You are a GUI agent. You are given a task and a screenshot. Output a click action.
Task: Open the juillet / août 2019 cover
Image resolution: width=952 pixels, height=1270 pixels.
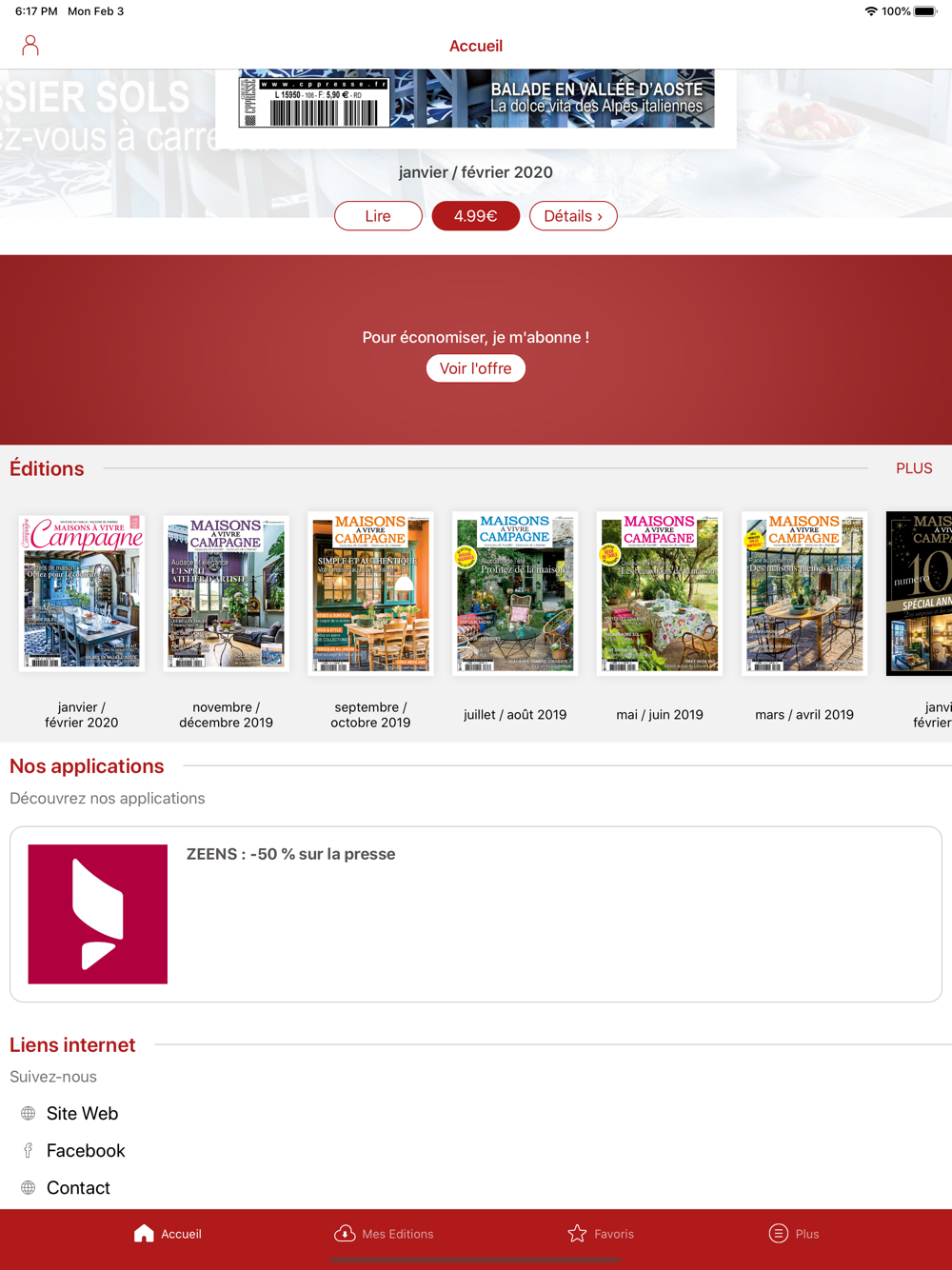[x=515, y=593]
